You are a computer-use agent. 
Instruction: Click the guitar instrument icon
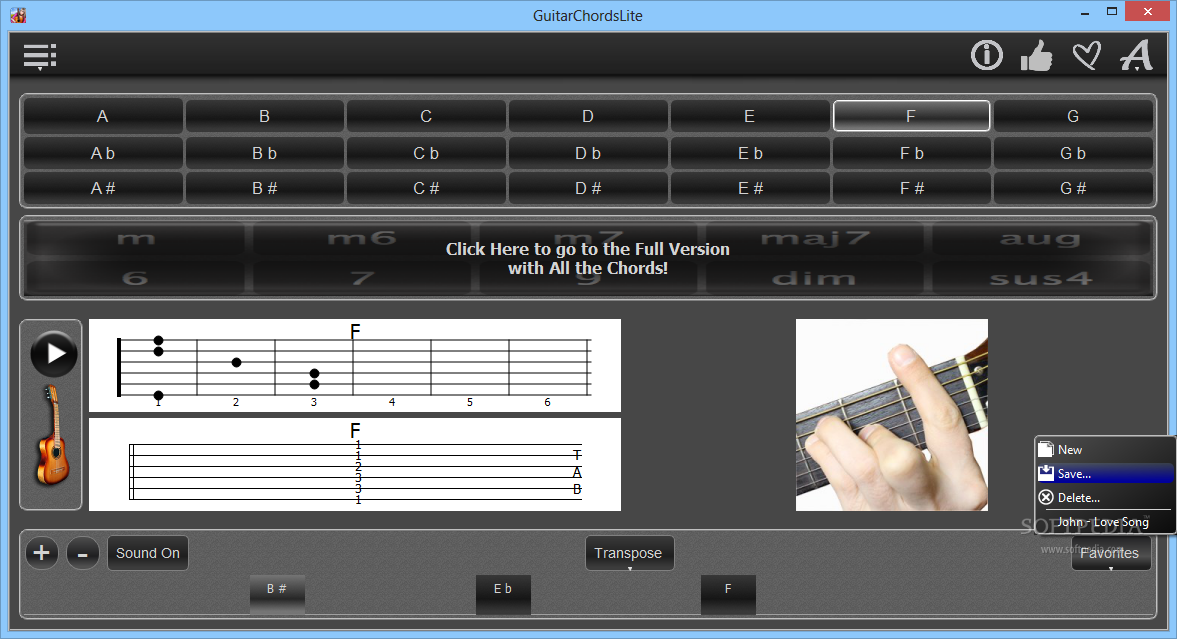[x=53, y=435]
